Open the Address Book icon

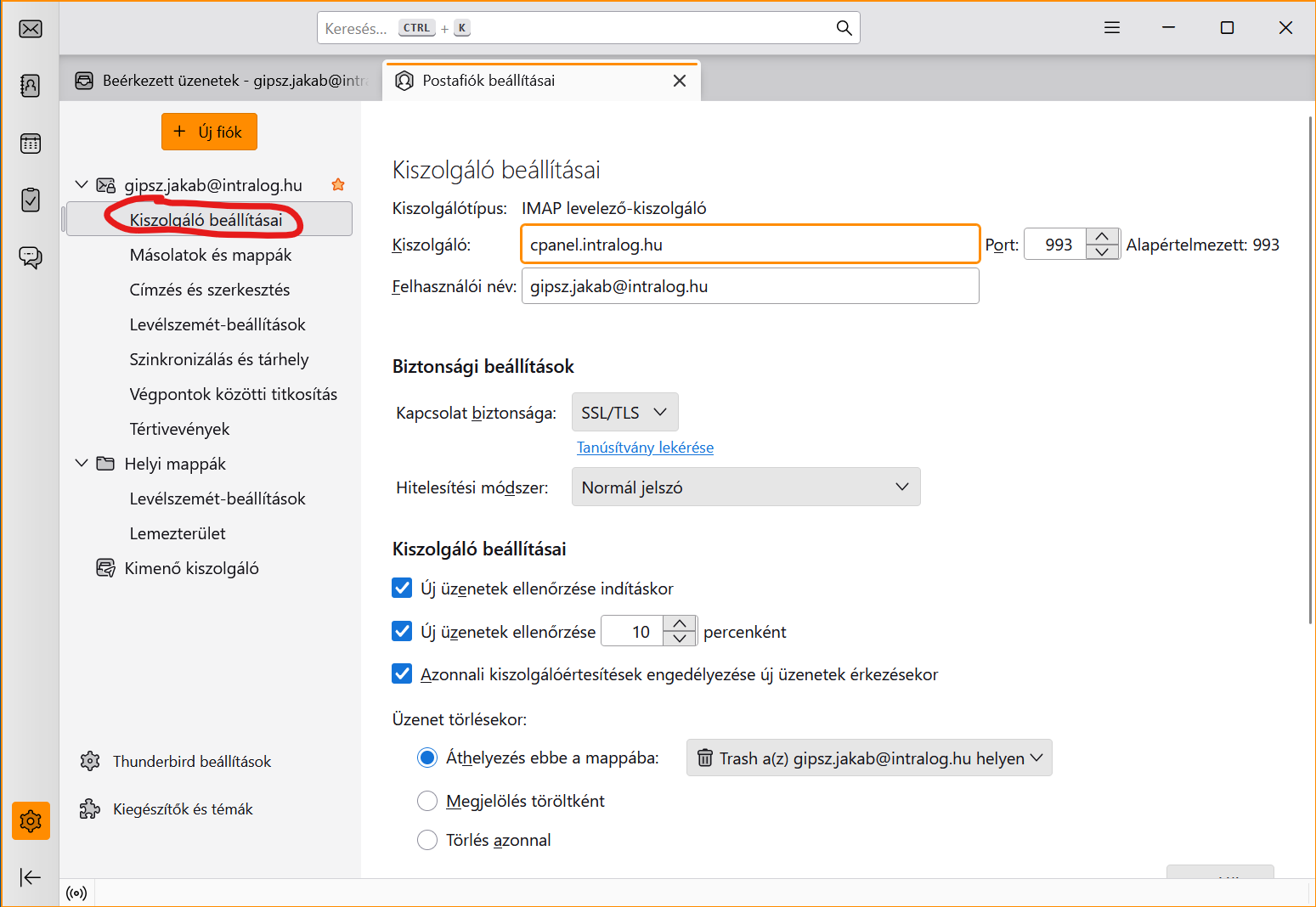click(x=31, y=86)
